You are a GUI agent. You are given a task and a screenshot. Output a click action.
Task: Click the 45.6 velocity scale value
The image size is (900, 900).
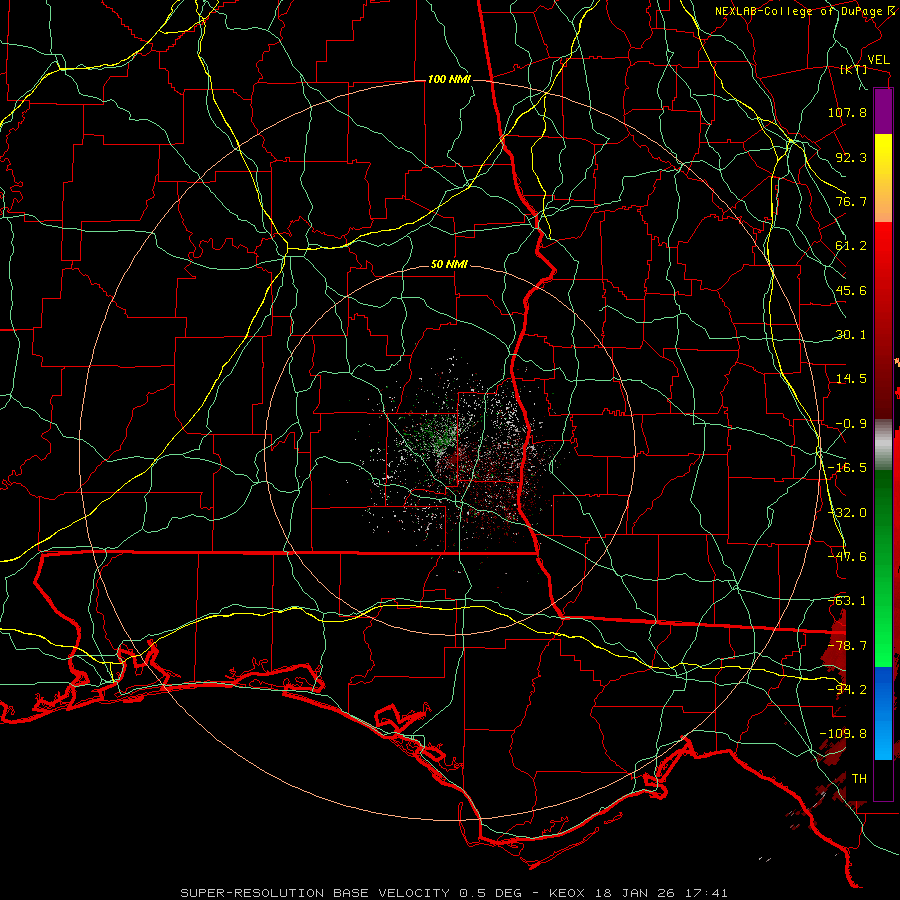pos(851,290)
